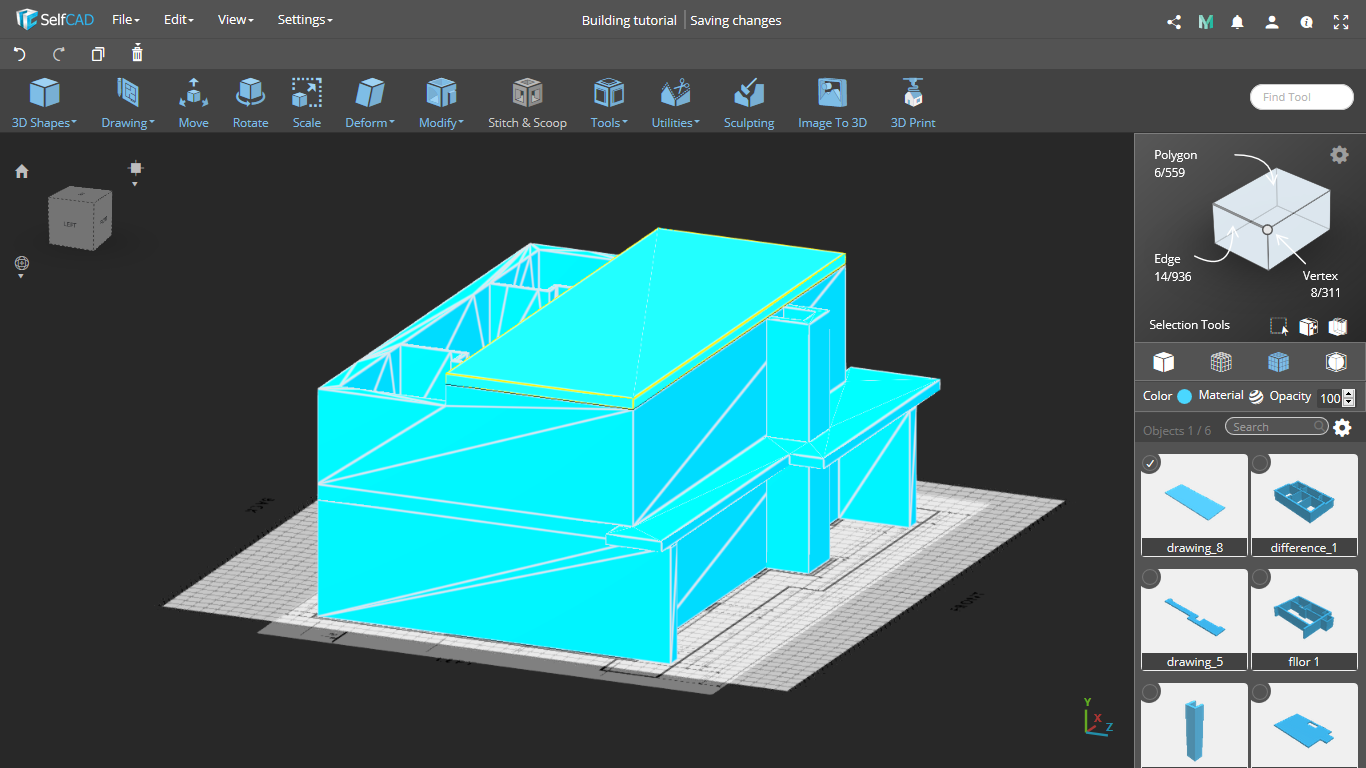Adjust the Opacity stepper arrows

pos(1349,398)
